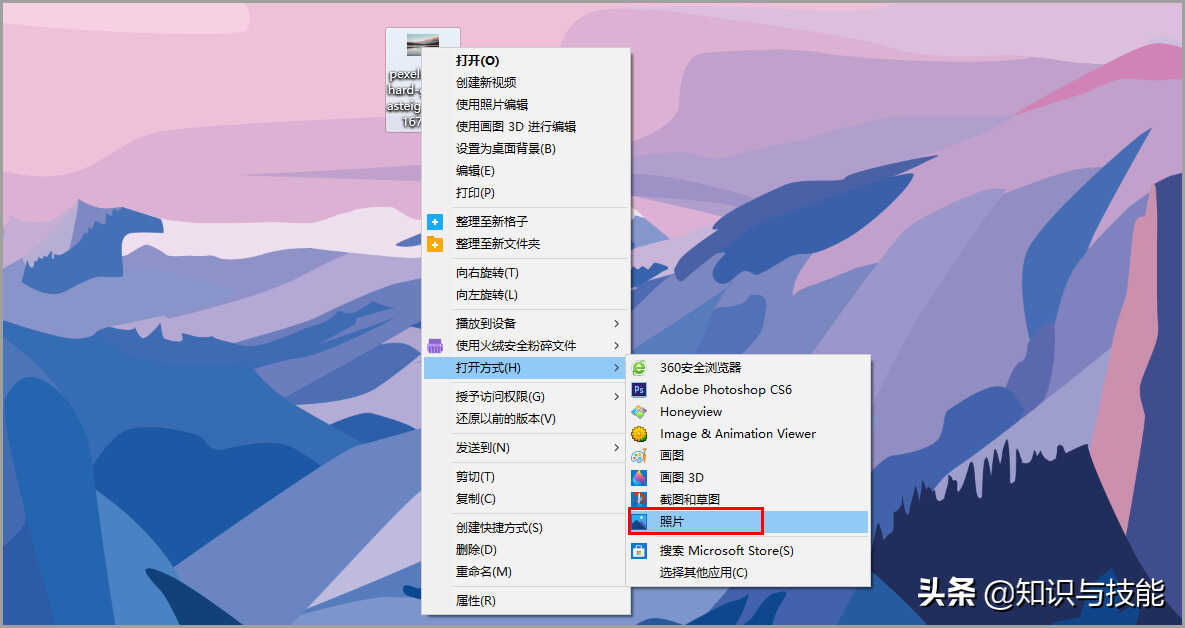Expand the 播放到设备 submenu arrow
Image resolution: width=1185 pixels, height=628 pixels.
pyautogui.click(x=617, y=323)
